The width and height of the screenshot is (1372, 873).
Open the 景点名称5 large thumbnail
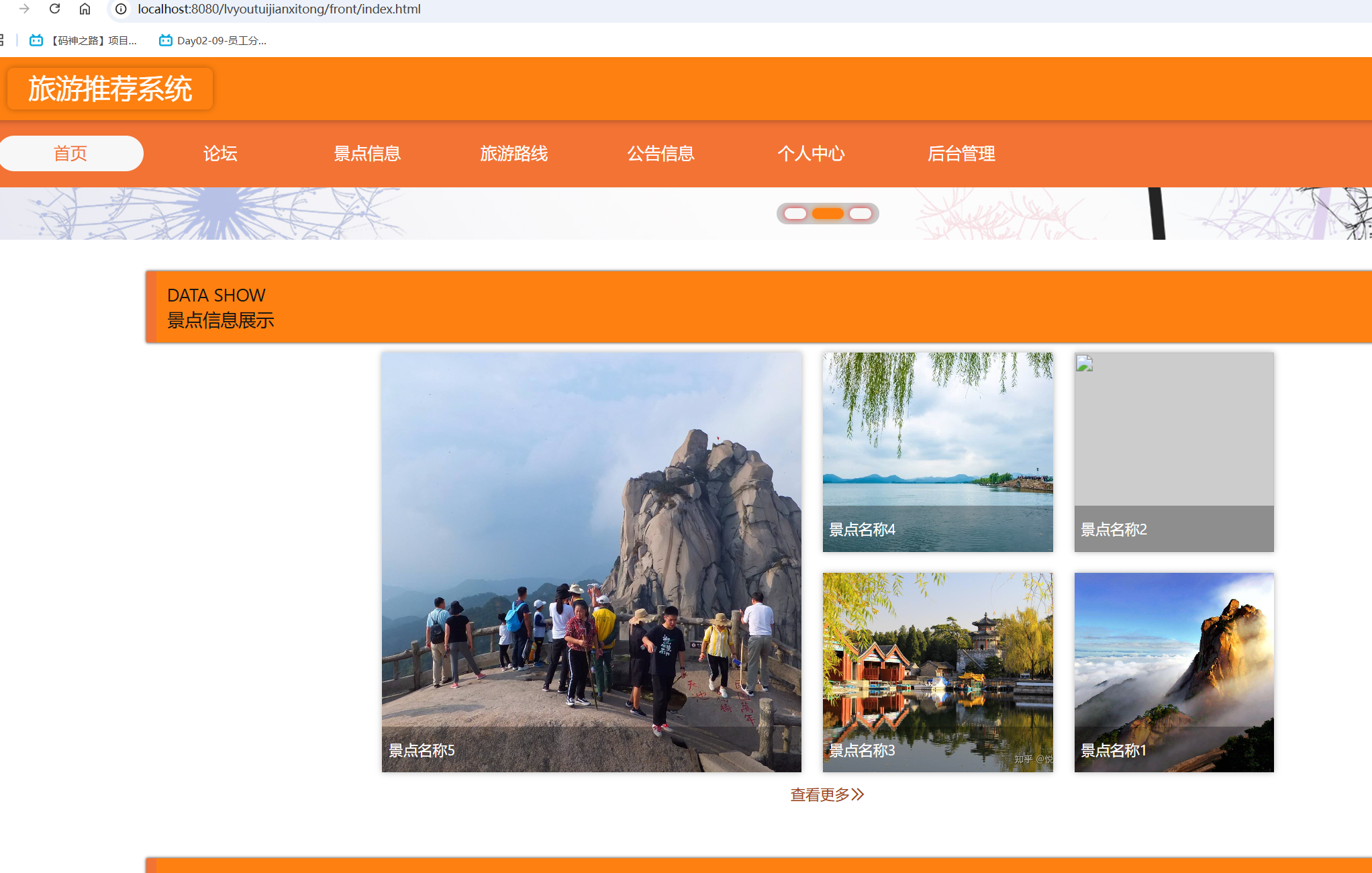(x=591, y=561)
